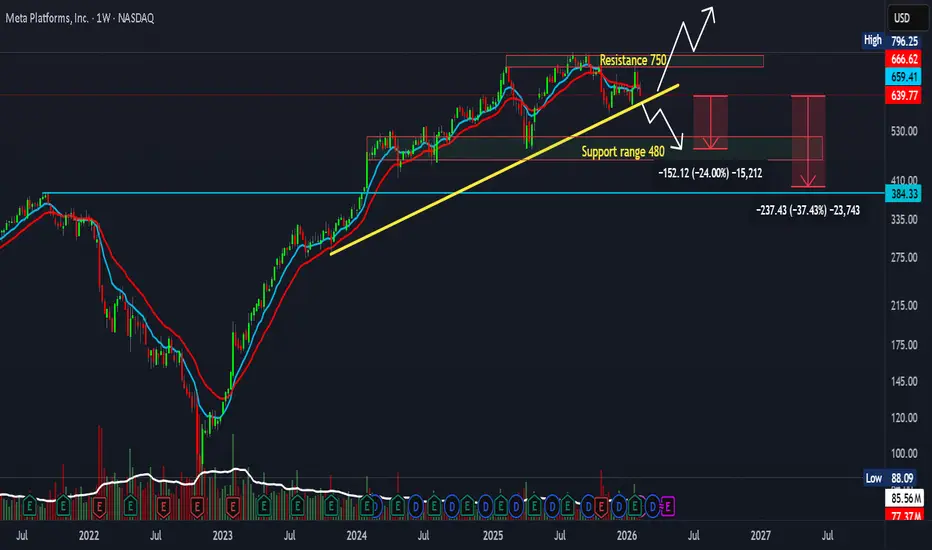Click the red earnings marker directly above the 2023 label
This screenshot has height=550, width=932.
click(x=233, y=507)
